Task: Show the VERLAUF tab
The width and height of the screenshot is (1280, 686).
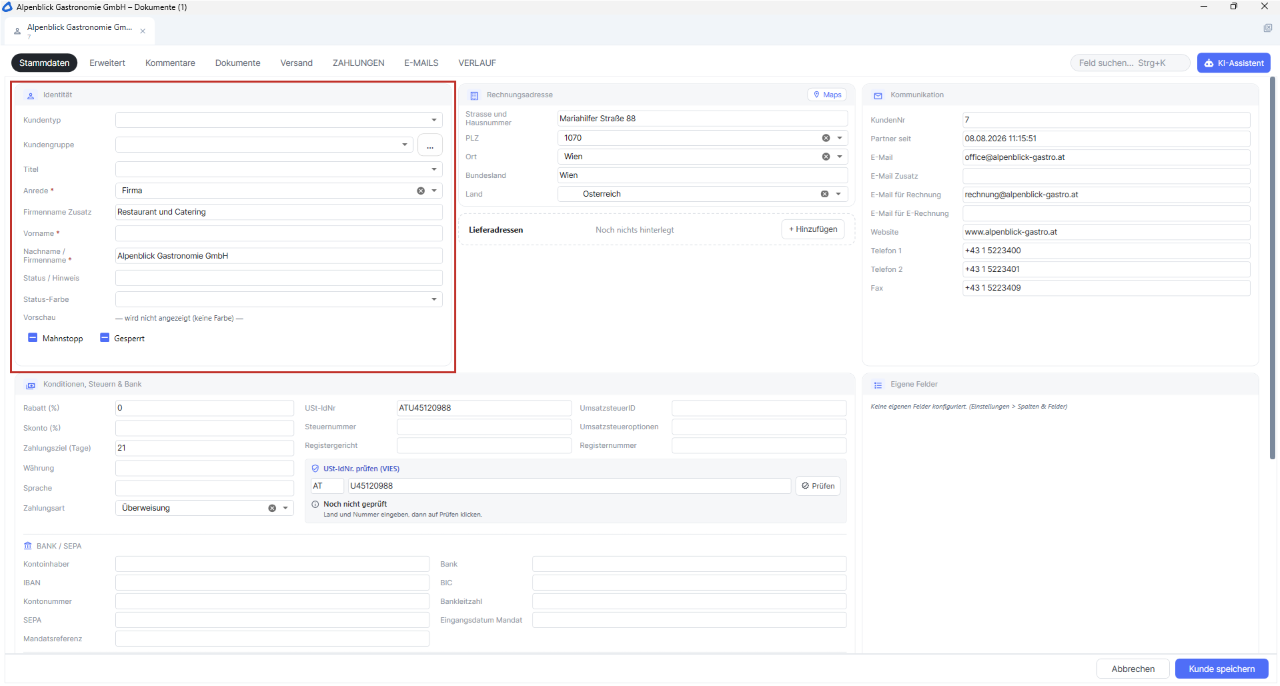Action: click(x=477, y=63)
